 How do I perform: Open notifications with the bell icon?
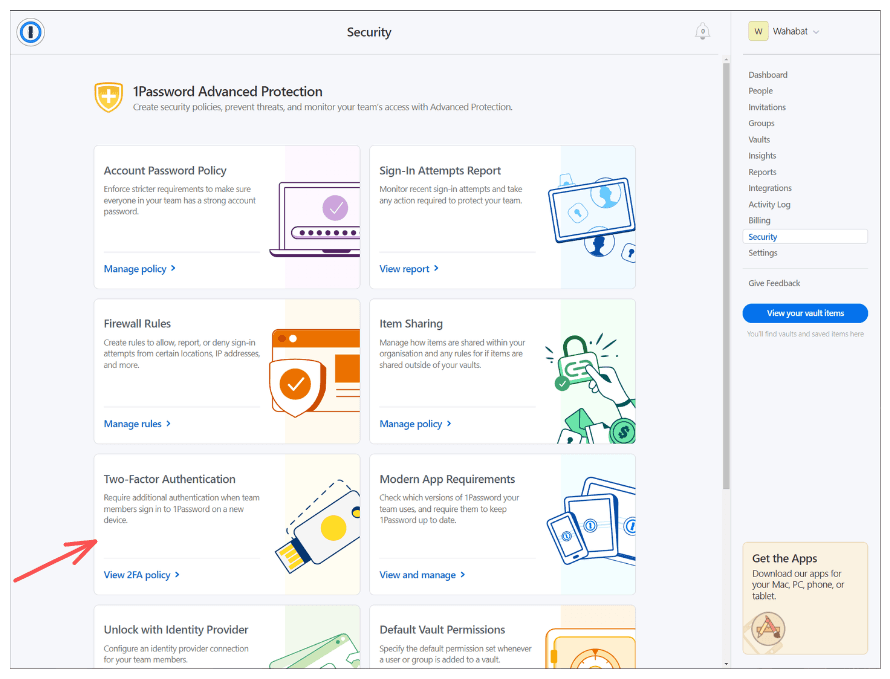click(703, 31)
